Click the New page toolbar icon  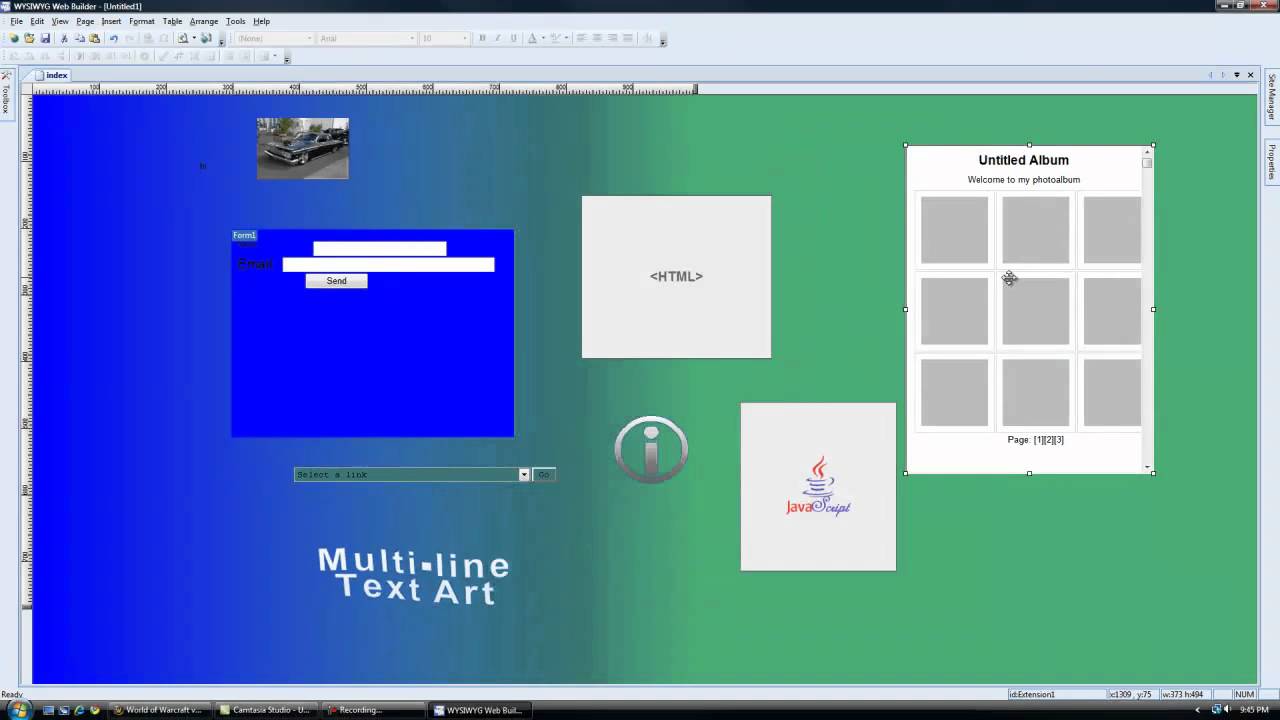tap(14, 38)
